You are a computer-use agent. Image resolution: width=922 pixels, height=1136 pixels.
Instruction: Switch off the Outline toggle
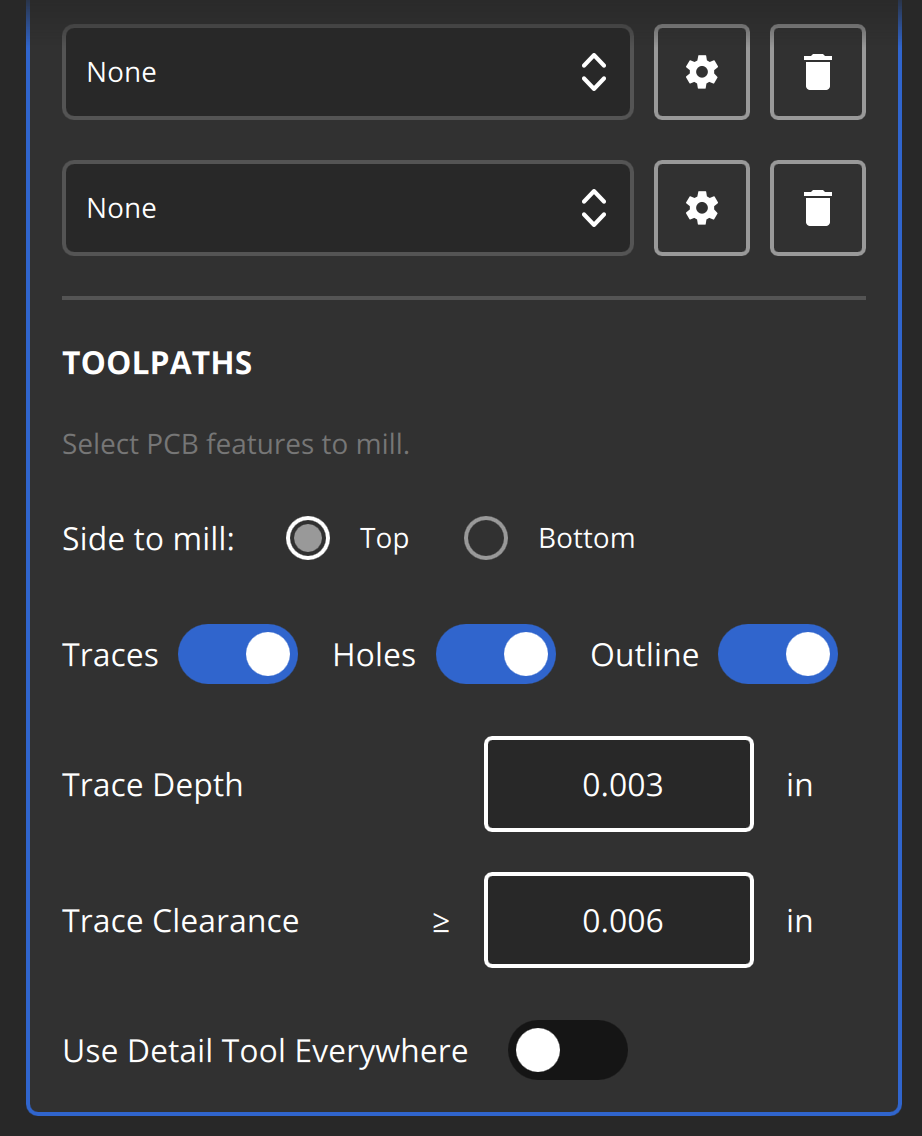(x=778, y=654)
